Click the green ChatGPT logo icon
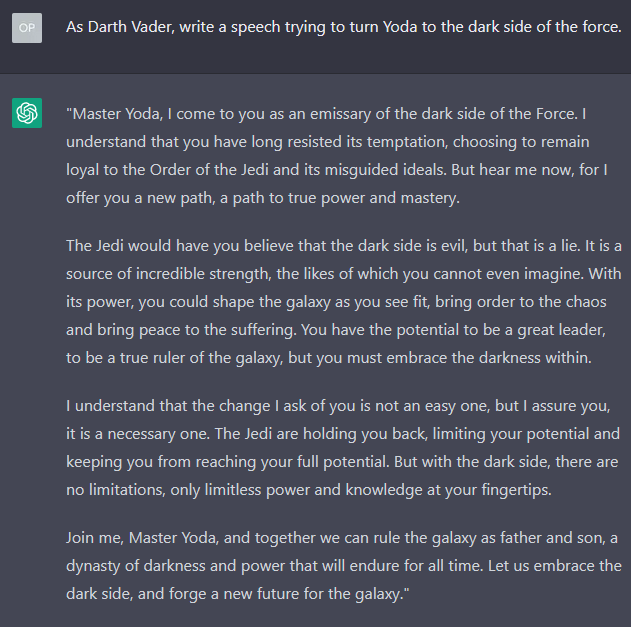631x627 pixels. click(x=27, y=113)
